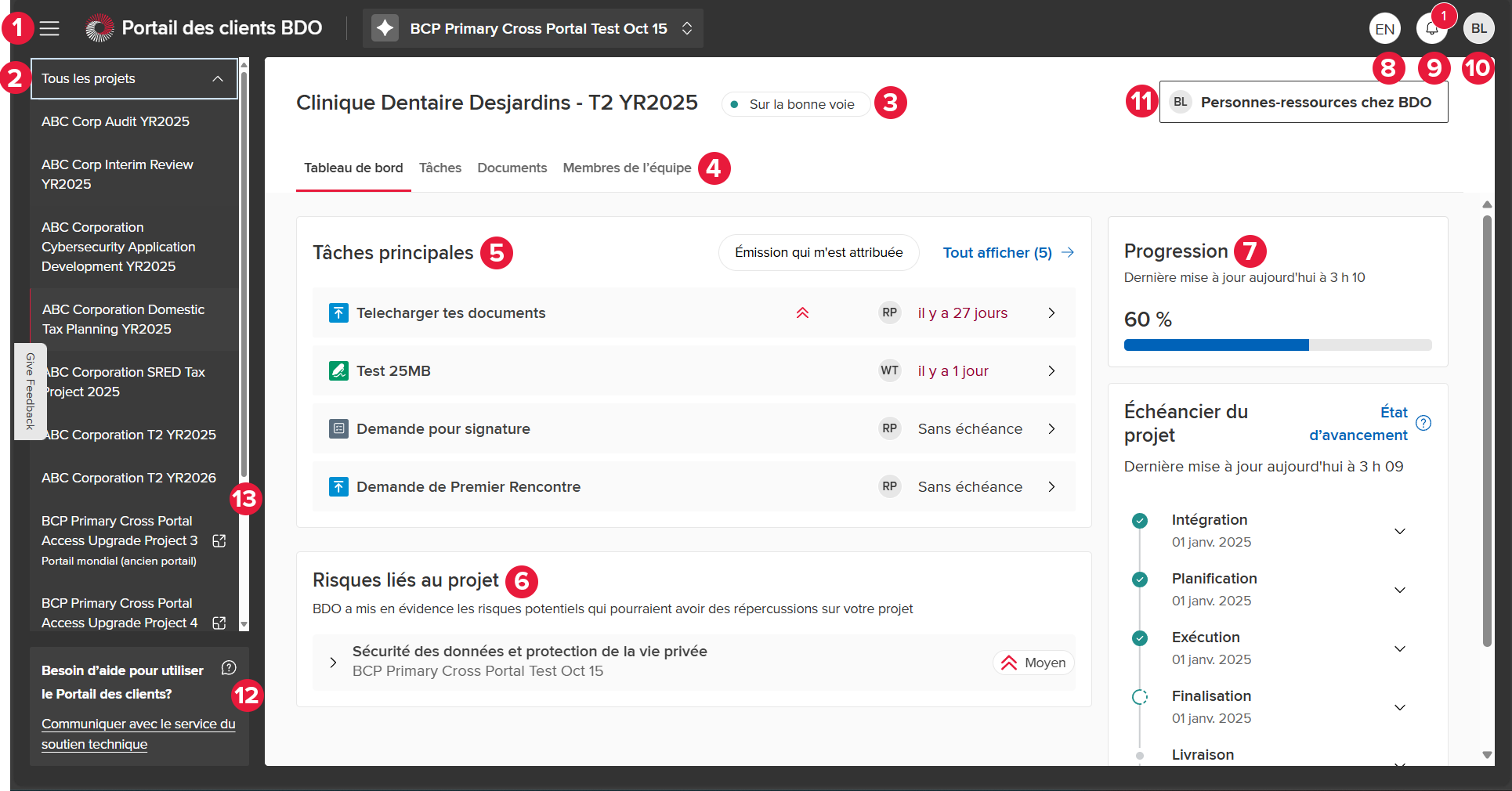Click the completed check icon for Intégration

(x=1140, y=520)
